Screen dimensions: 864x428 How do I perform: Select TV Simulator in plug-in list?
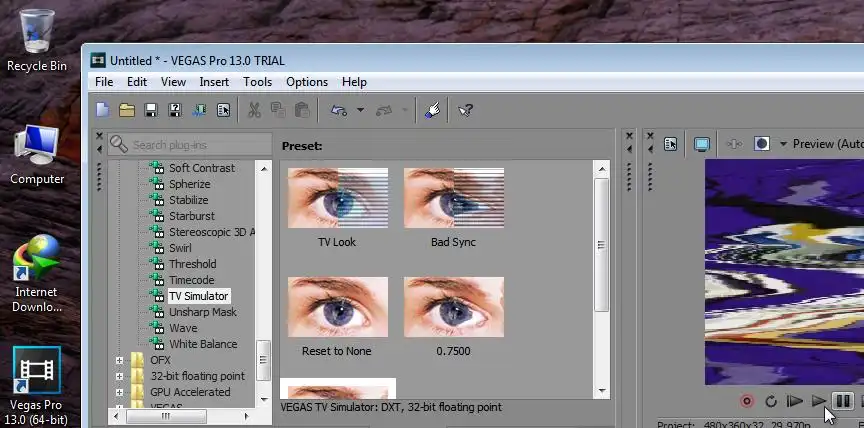coord(198,296)
